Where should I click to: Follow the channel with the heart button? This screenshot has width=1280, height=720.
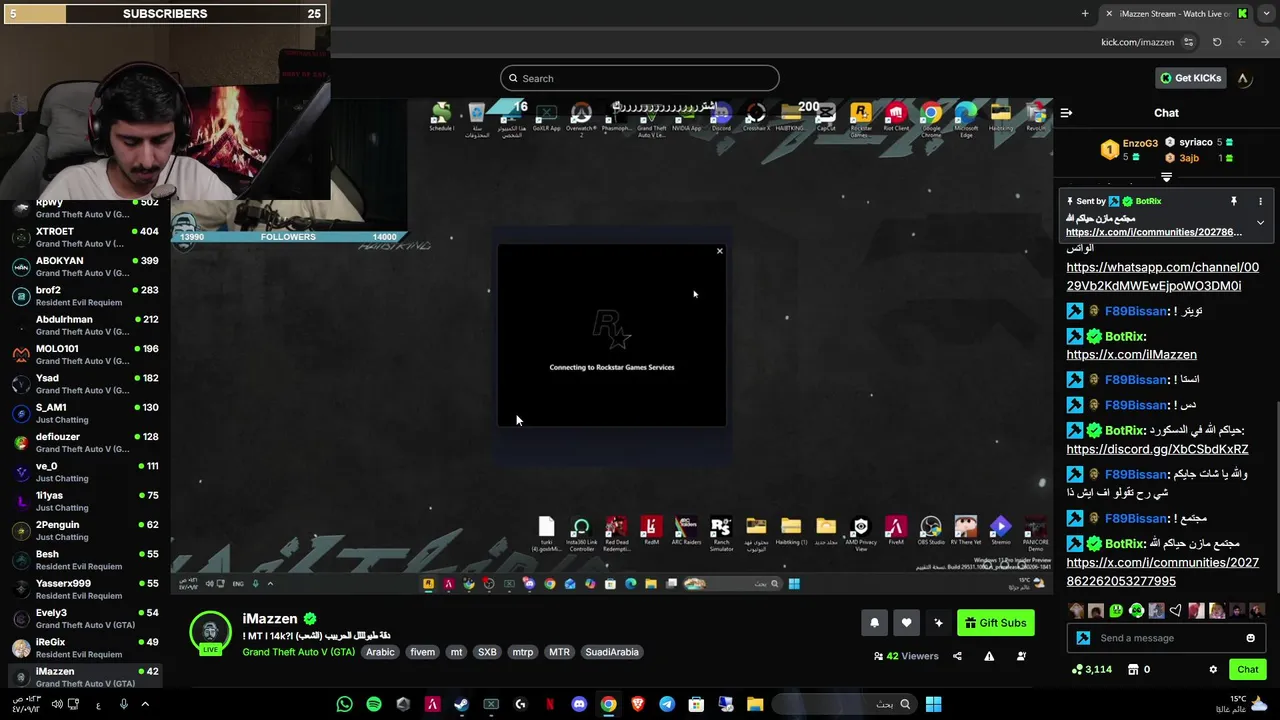906,623
